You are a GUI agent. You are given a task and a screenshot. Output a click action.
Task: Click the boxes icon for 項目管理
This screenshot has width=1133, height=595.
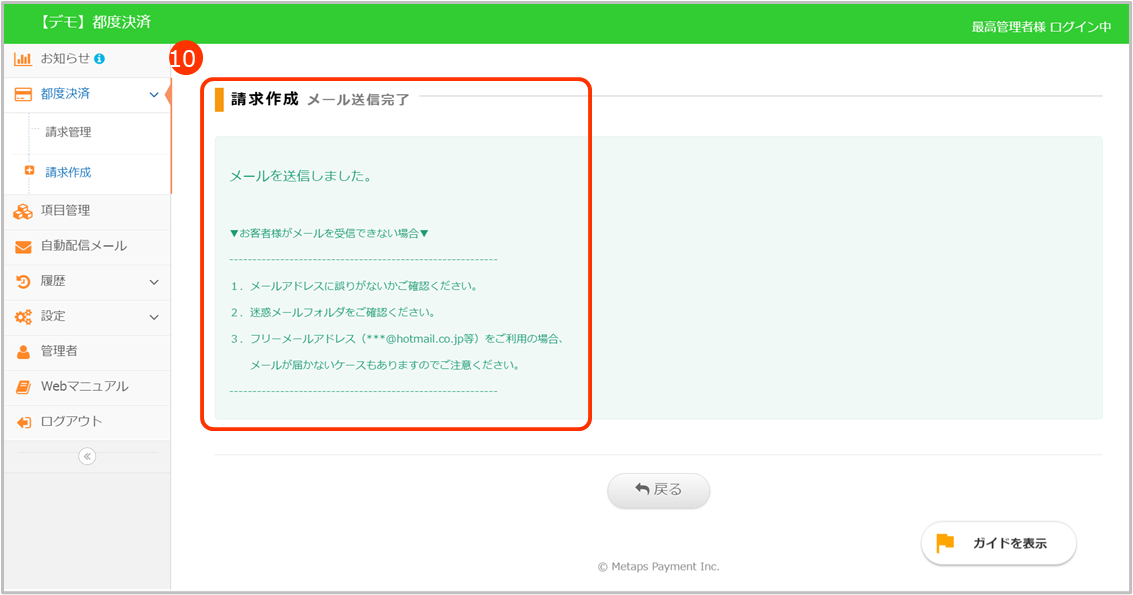click(x=23, y=211)
